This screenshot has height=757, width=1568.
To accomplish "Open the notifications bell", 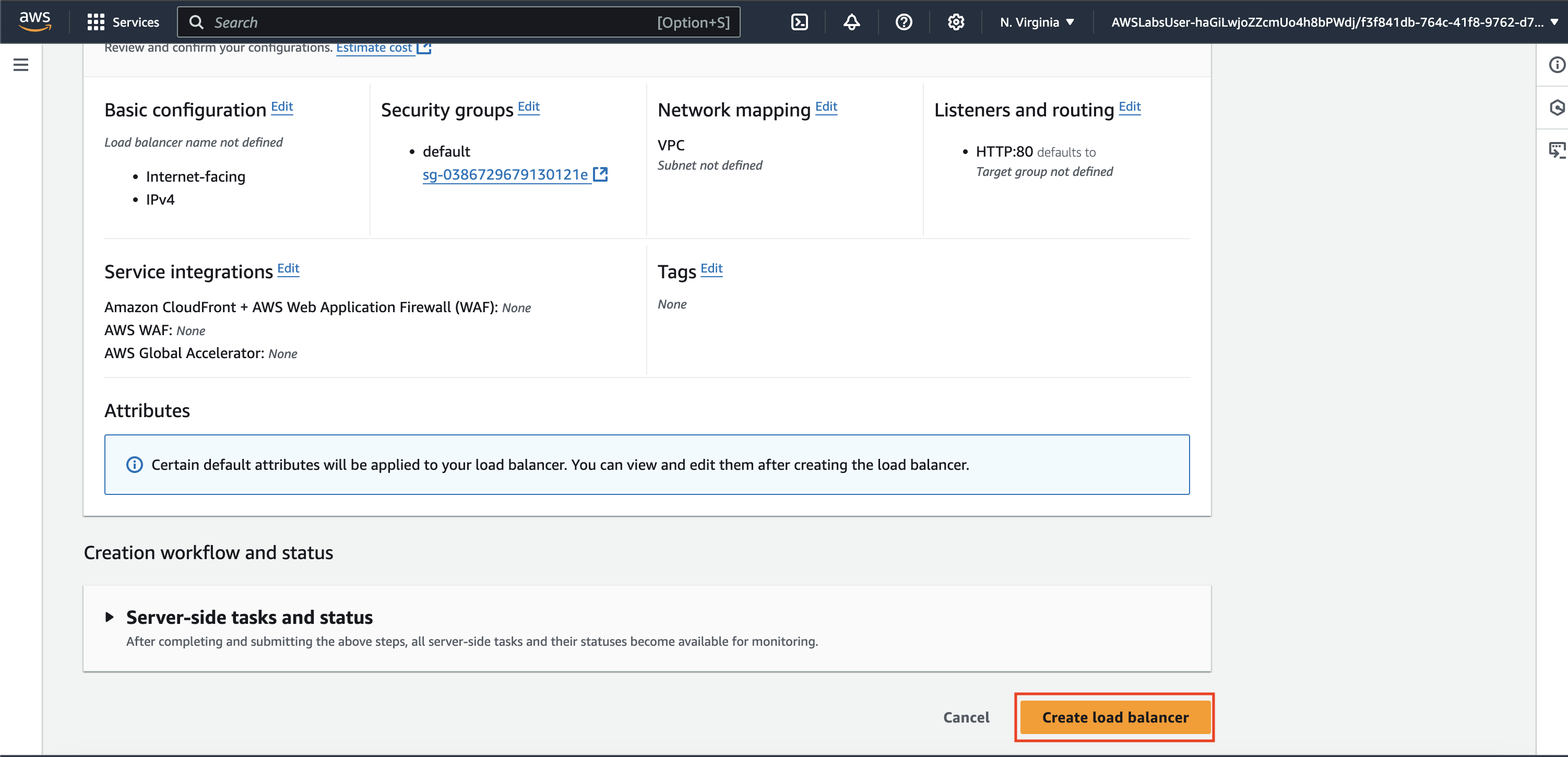I will coord(851,22).
